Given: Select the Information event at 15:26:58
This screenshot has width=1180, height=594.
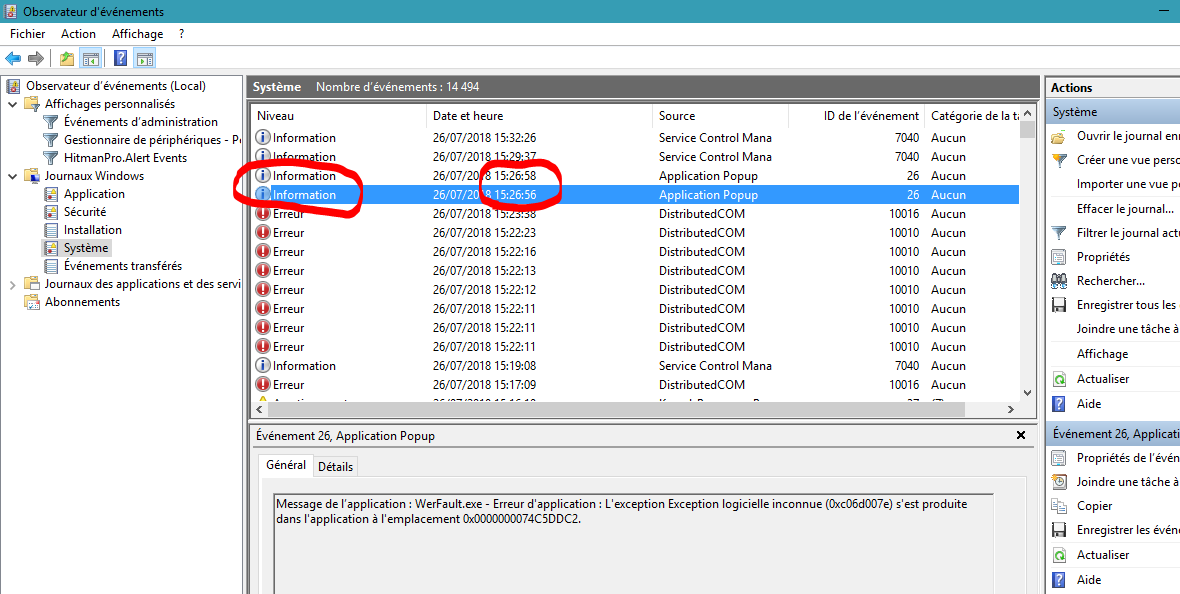Looking at the screenshot, I should tap(636, 175).
